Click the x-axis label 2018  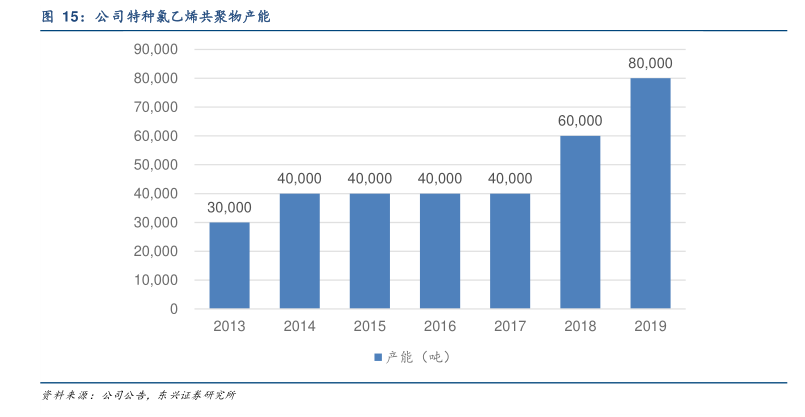pos(580,326)
